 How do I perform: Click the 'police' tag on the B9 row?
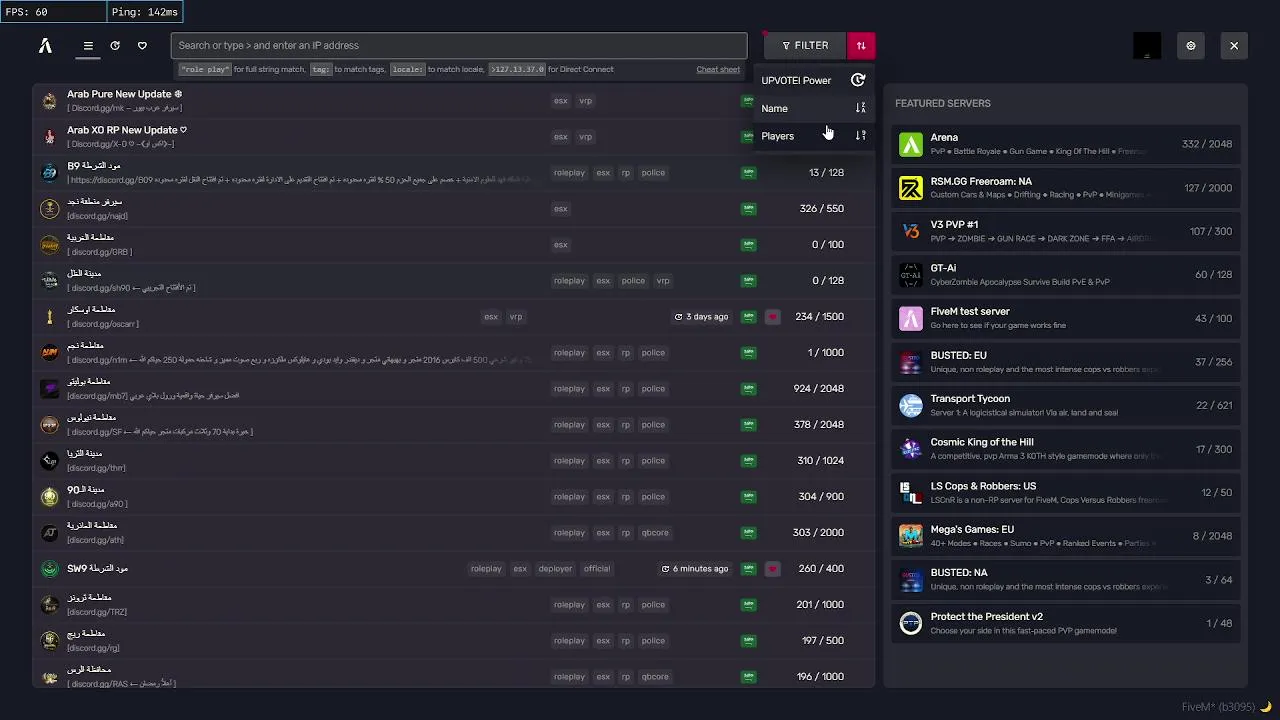pyautogui.click(x=653, y=173)
